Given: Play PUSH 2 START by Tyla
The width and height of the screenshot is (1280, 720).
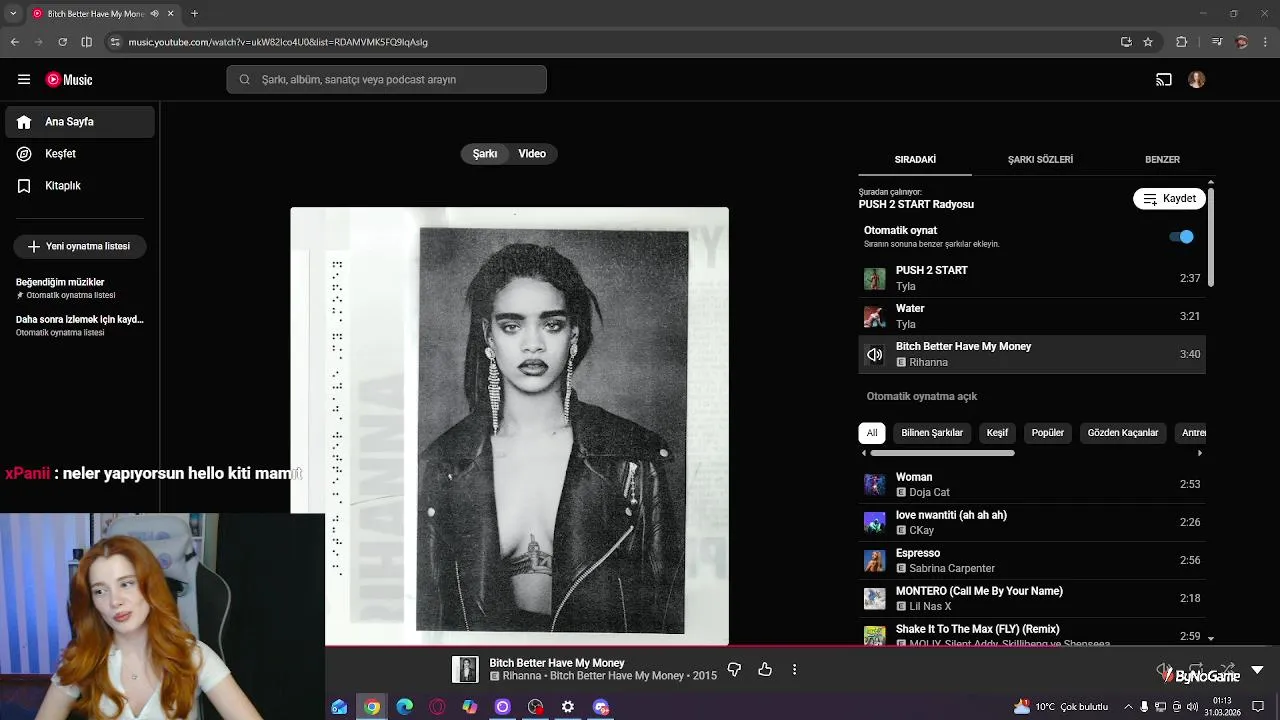Looking at the screenshot, I should (1032, 278).
